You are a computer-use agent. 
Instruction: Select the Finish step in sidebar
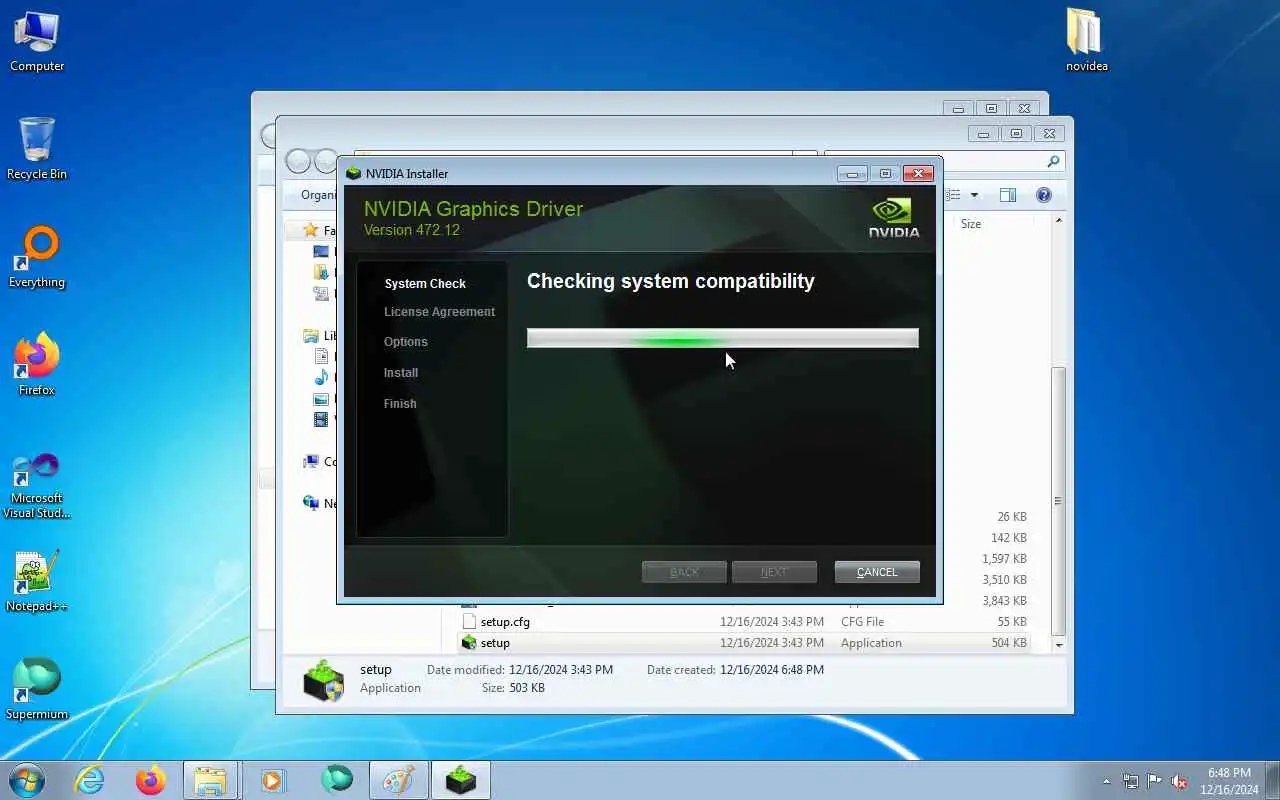pos(400,404)
